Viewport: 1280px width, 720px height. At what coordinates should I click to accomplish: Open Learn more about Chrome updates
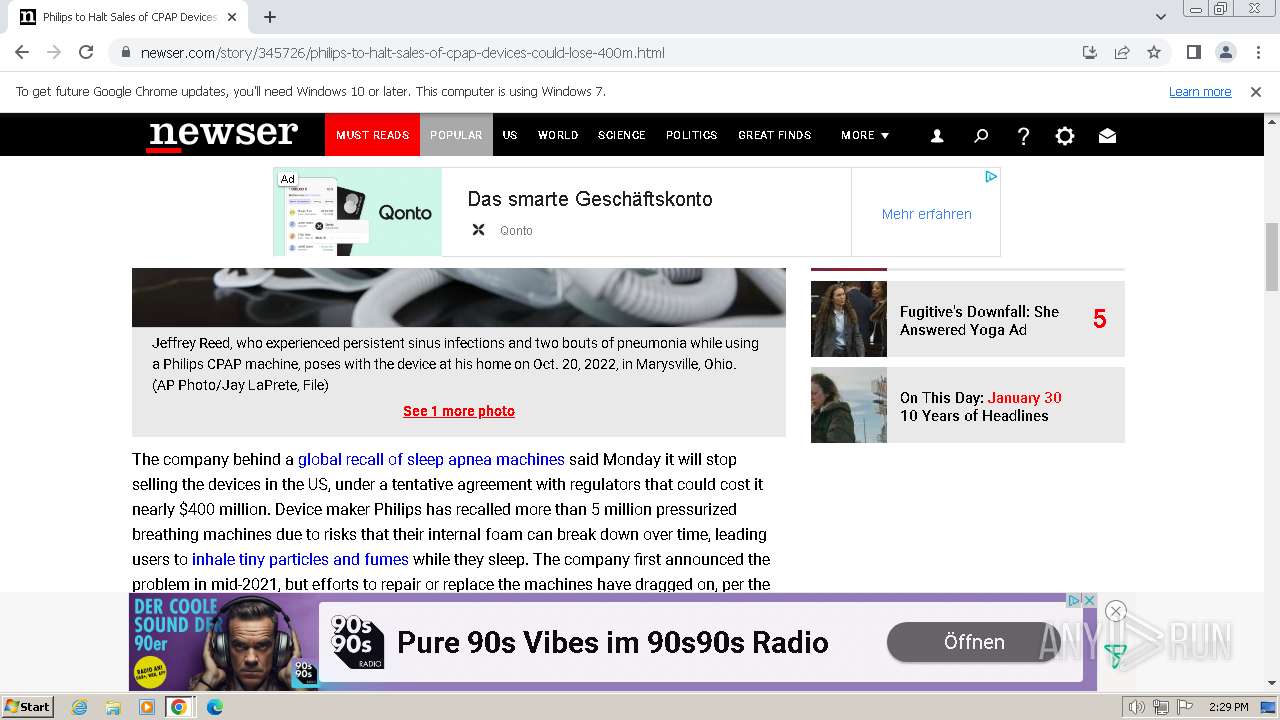(1200, 91)
